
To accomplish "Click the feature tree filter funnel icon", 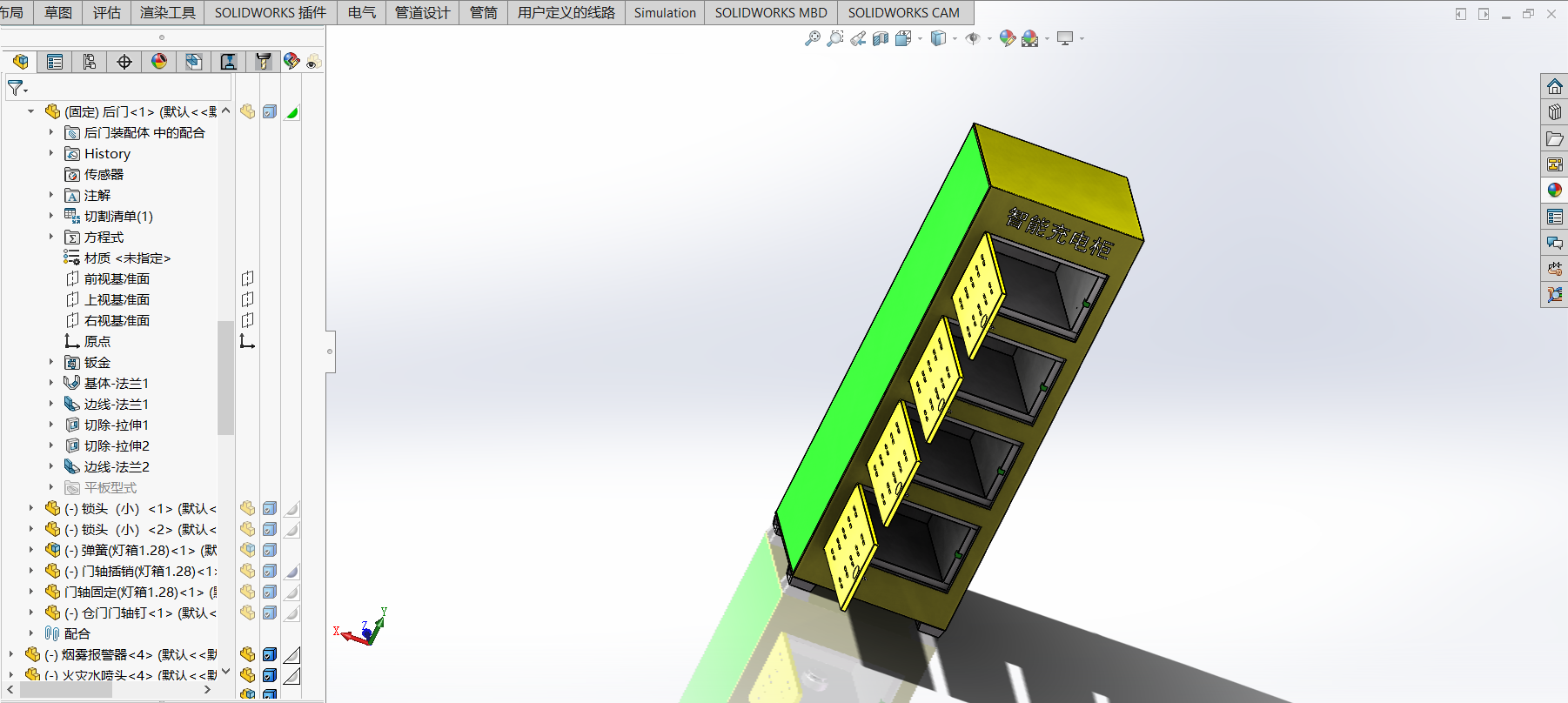I will (17, 88).
